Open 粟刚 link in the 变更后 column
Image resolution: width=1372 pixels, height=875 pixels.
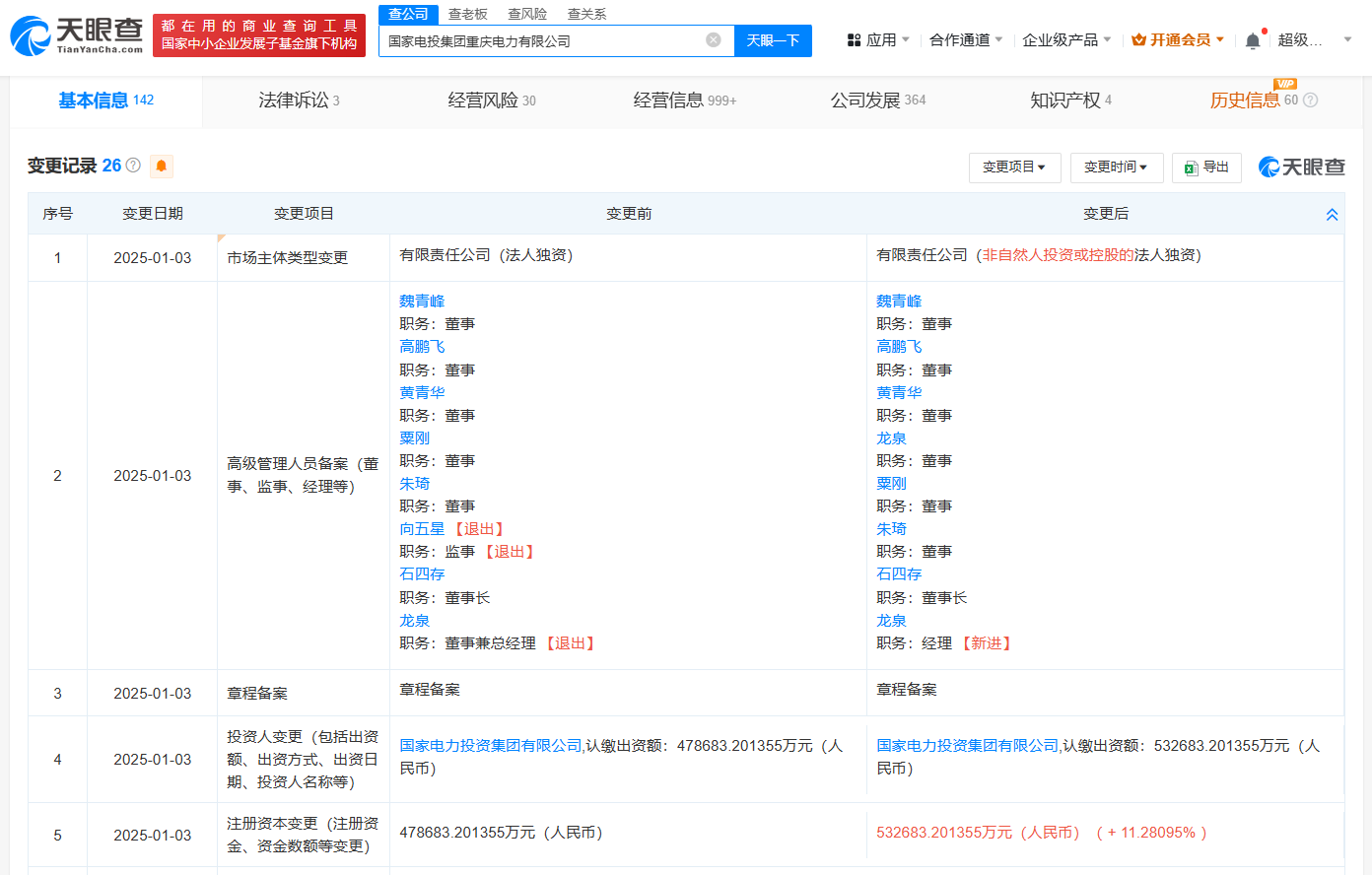(891, 484)
